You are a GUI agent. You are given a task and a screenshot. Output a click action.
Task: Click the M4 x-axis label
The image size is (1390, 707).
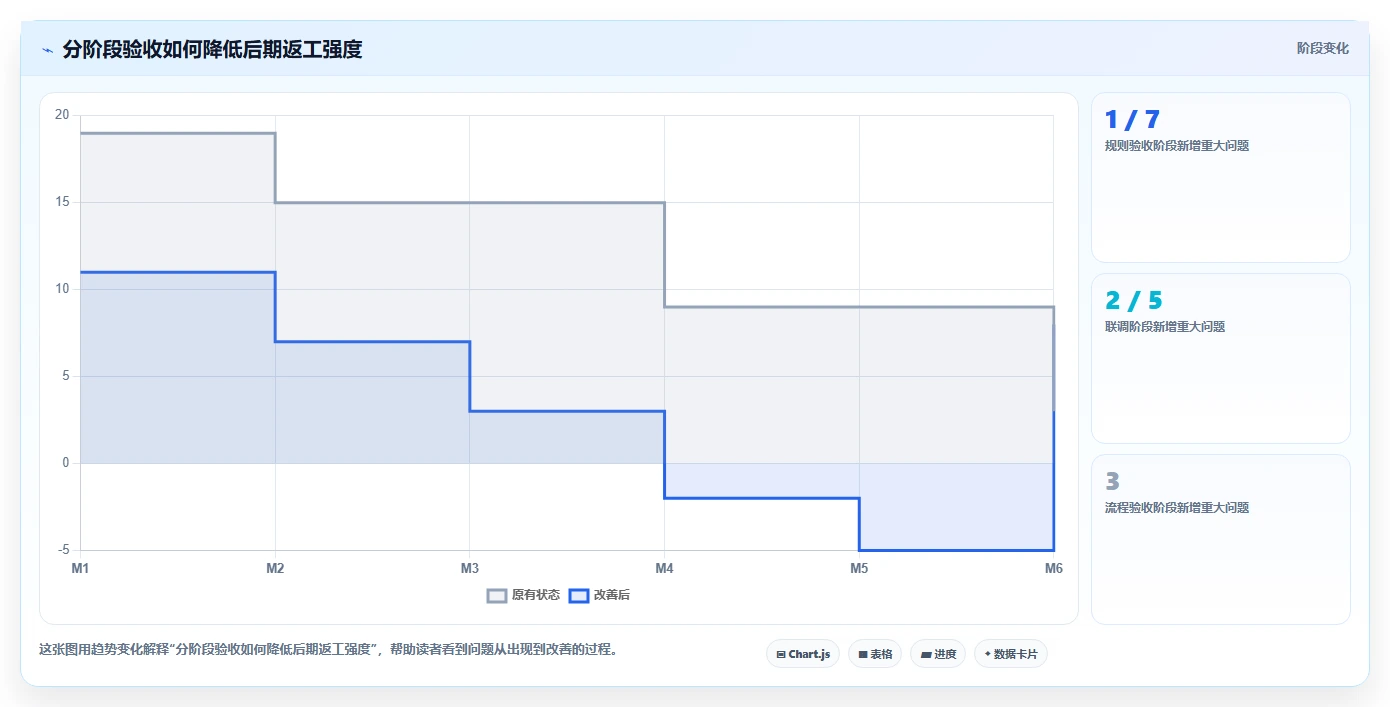(x=664, y=568)
